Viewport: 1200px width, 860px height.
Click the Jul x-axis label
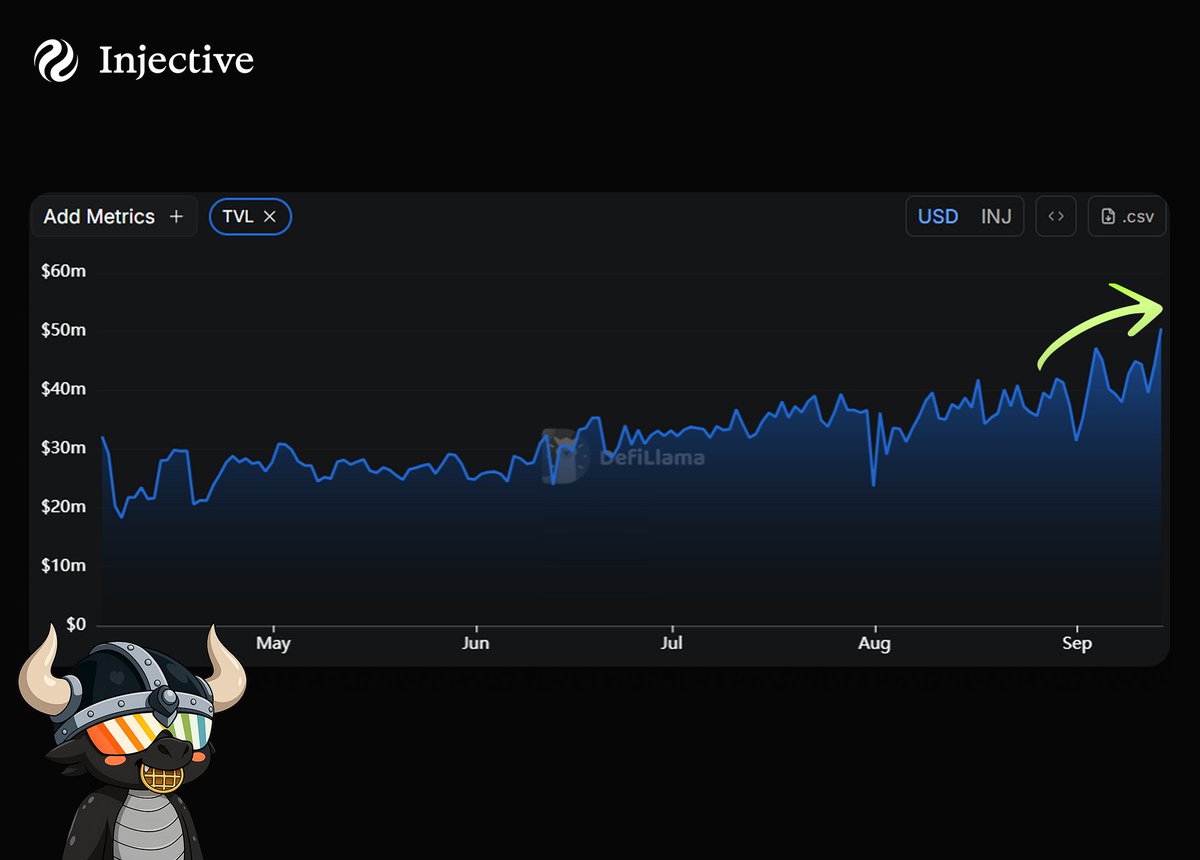click(x=672, y=643)
